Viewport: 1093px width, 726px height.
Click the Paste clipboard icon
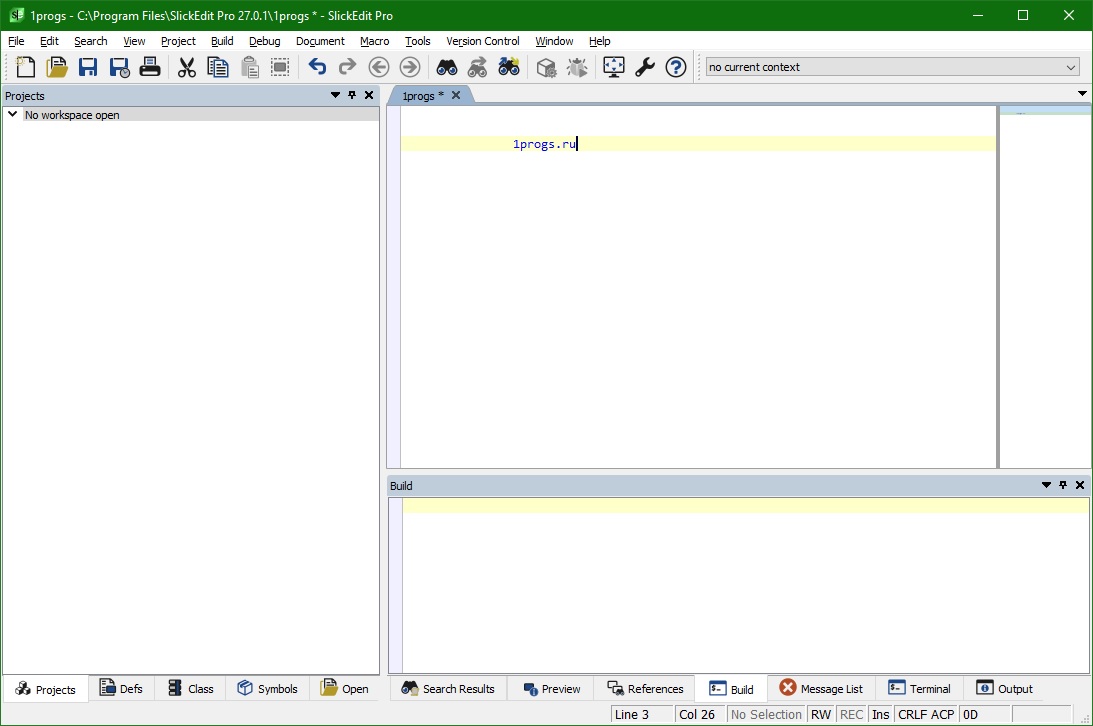pyautogui.click(x=250, y=67)
